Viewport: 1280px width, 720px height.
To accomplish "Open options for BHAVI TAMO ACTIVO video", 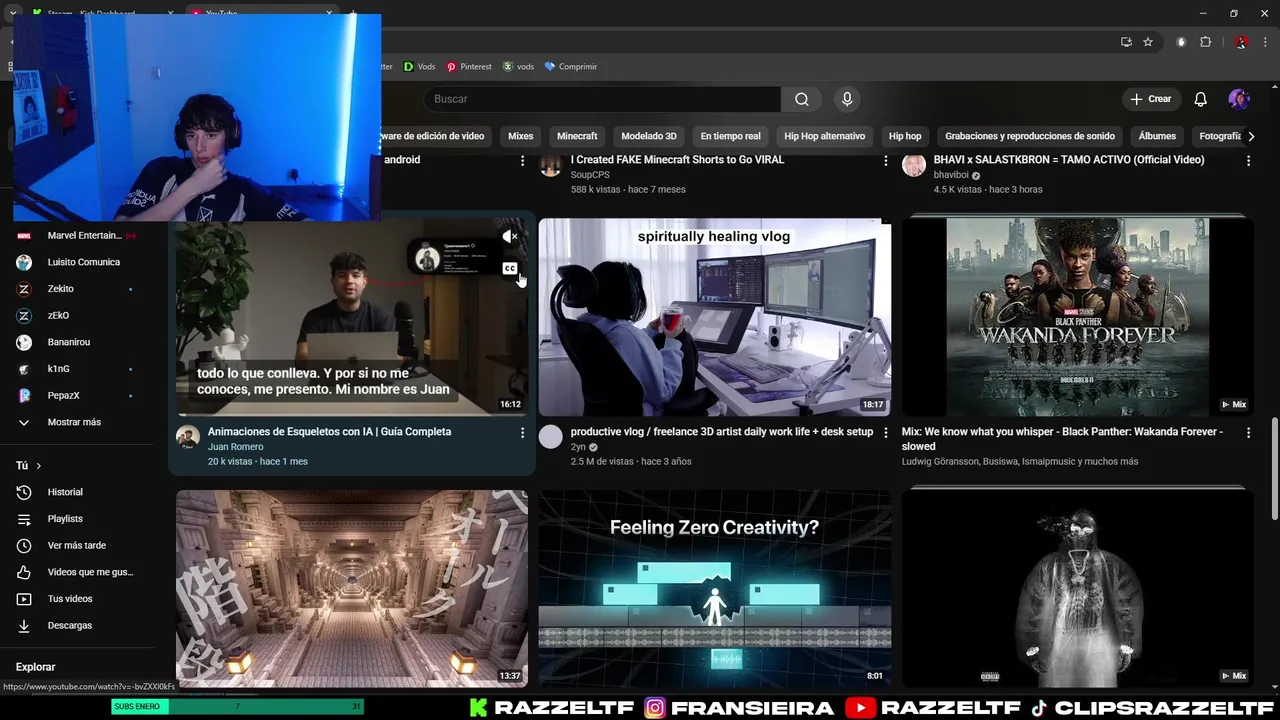I will click(1248, 160).
